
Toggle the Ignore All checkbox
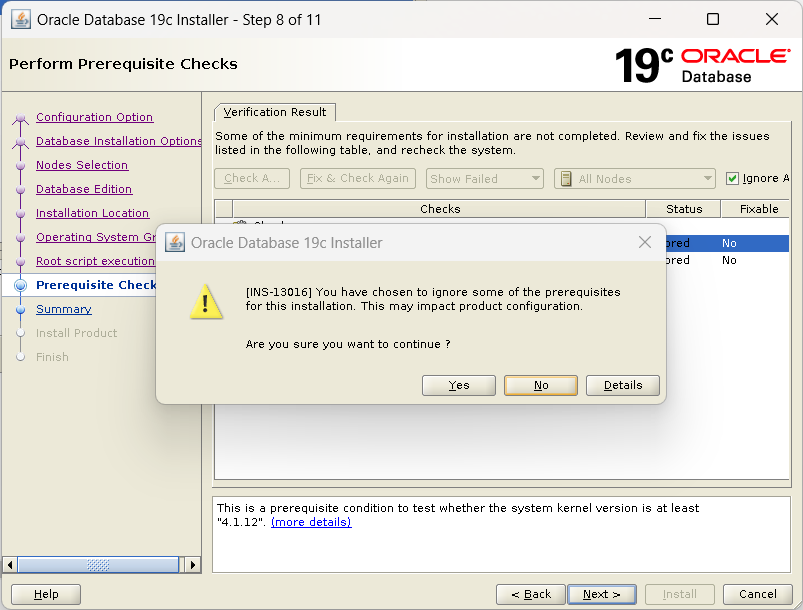[732, 178]
